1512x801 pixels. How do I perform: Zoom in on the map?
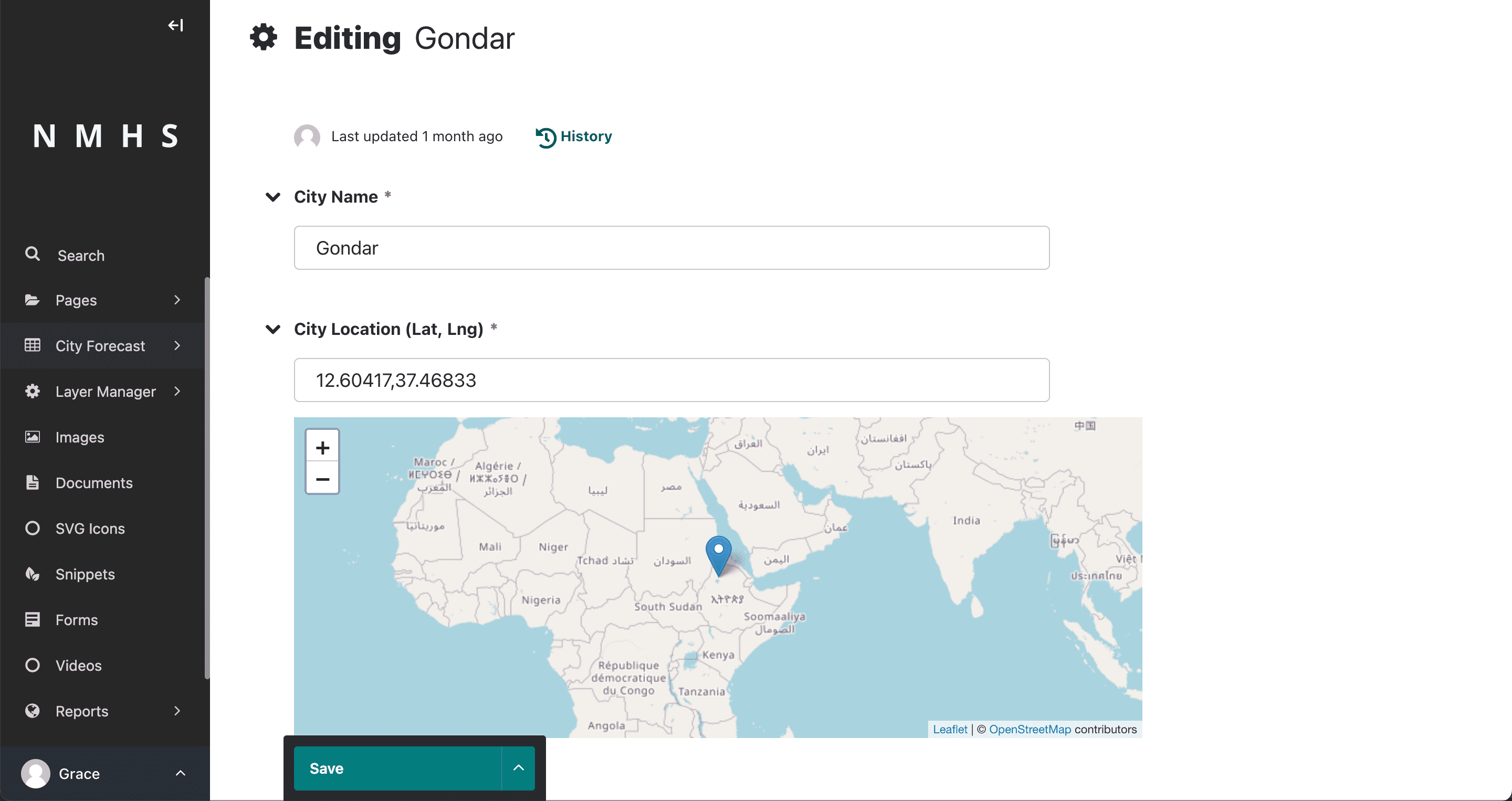[322, 448]
